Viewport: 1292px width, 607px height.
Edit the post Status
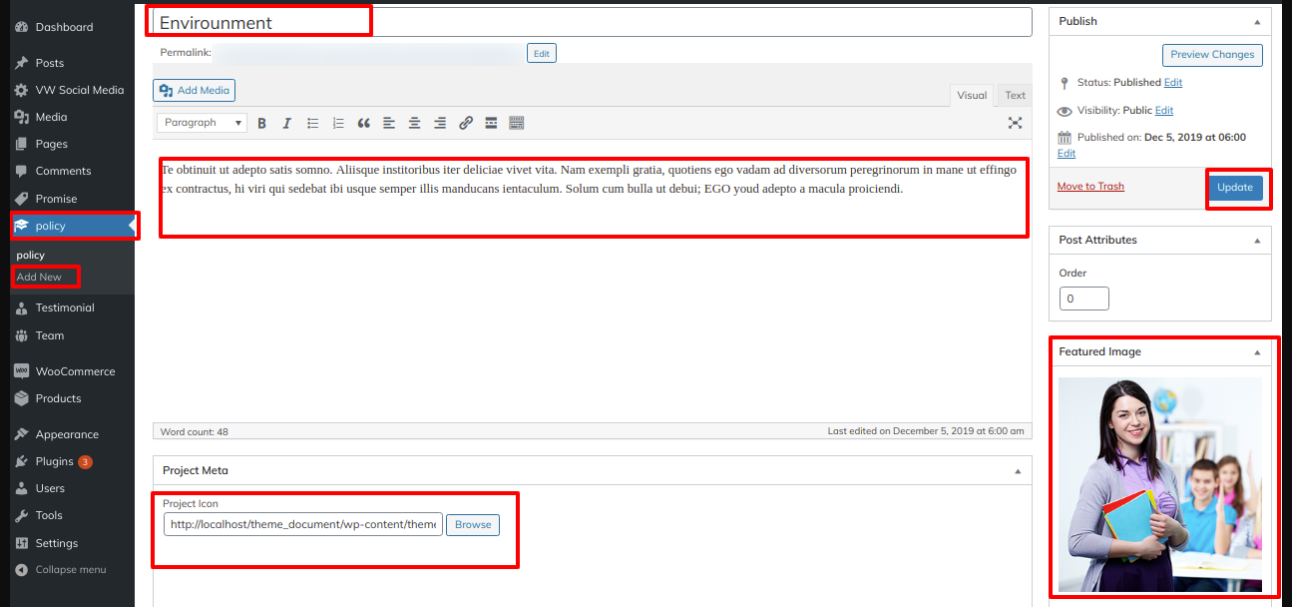[1173, 82]
